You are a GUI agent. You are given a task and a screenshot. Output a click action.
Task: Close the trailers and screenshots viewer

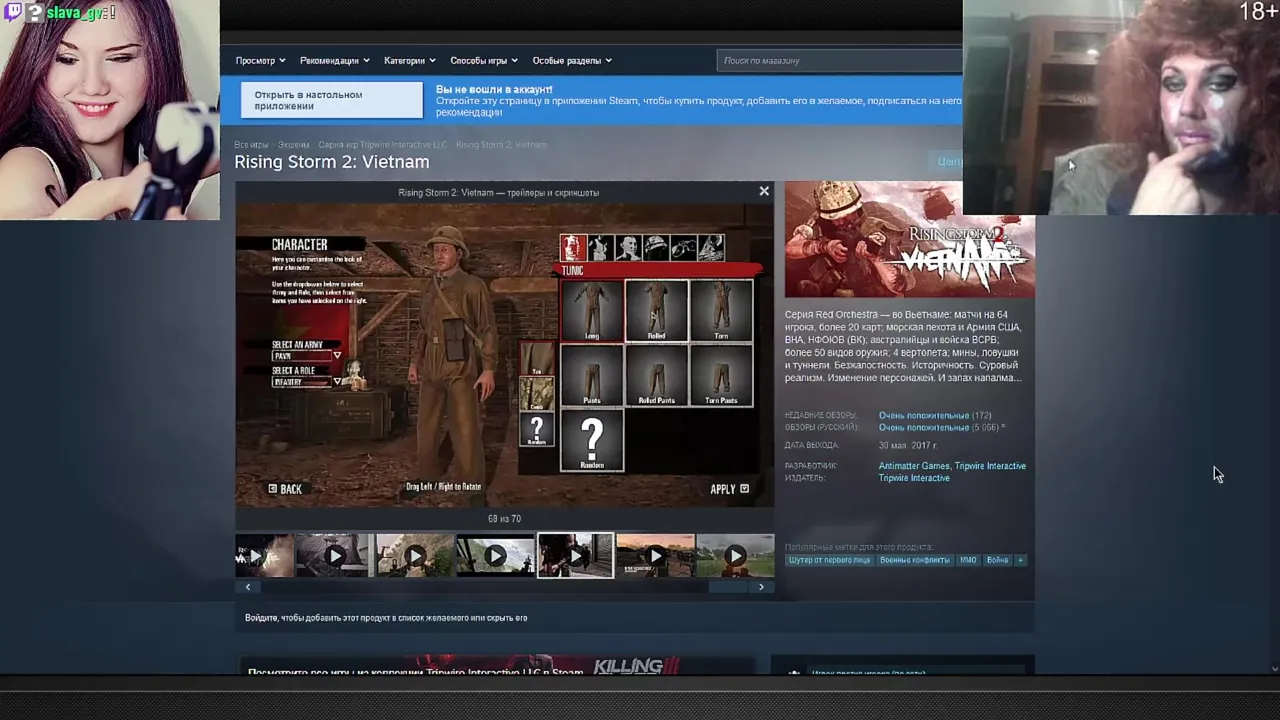tap(764, 191)
